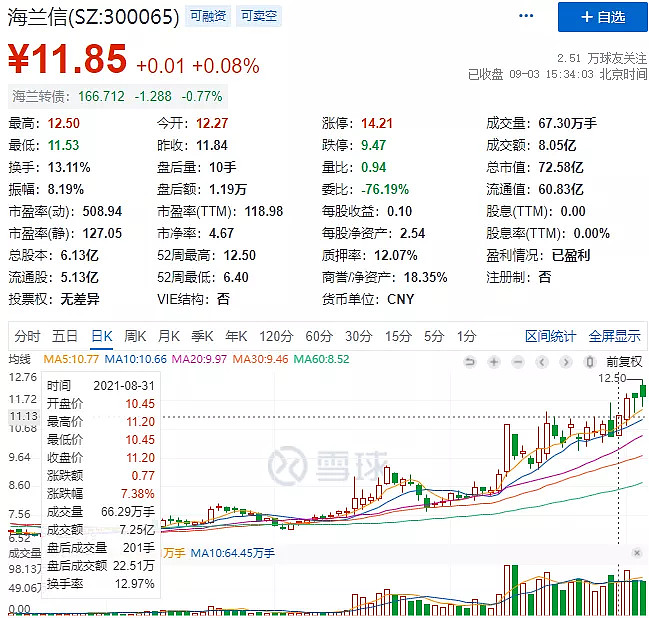Switch to the 60分 chart tab
The width and height of the screenshot is (649, 618).
click(x=319, y=336)
